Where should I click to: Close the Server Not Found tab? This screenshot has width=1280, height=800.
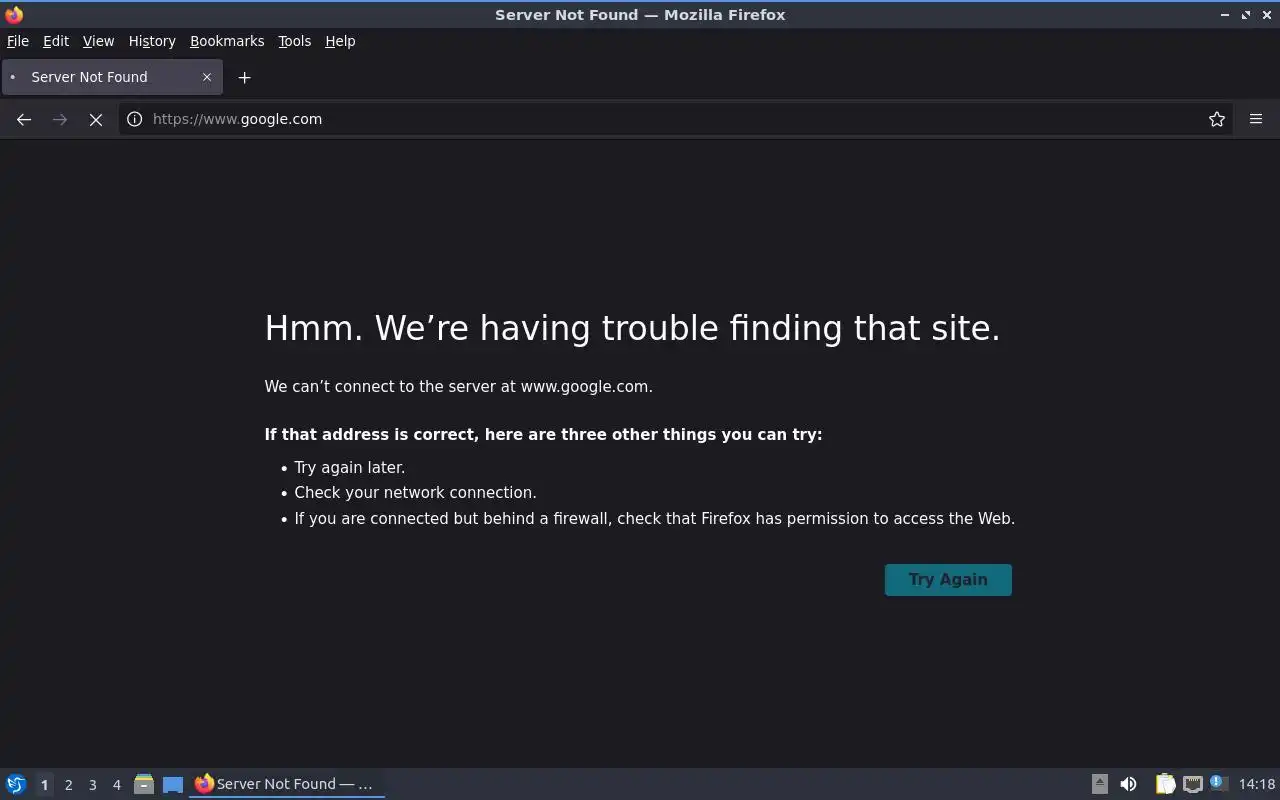[x=207, y=77]
